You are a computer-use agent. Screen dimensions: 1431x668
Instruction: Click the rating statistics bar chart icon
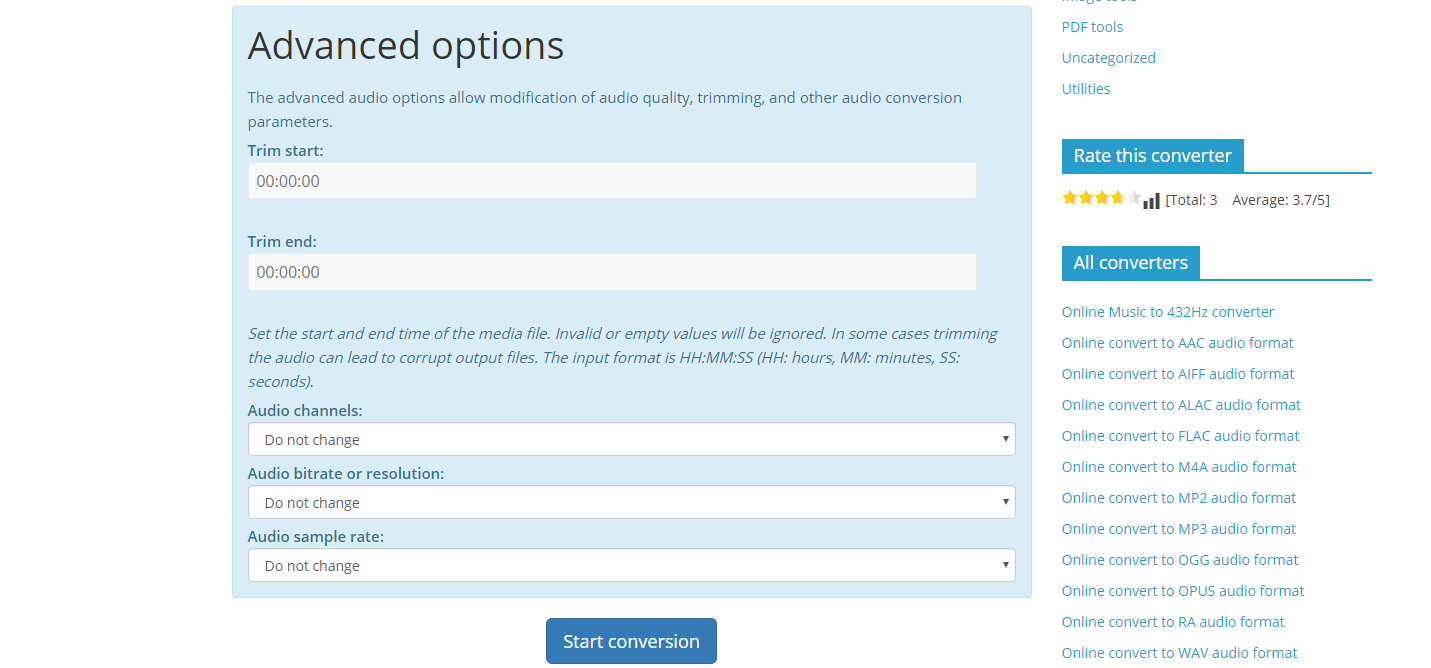coord(1152,201)
